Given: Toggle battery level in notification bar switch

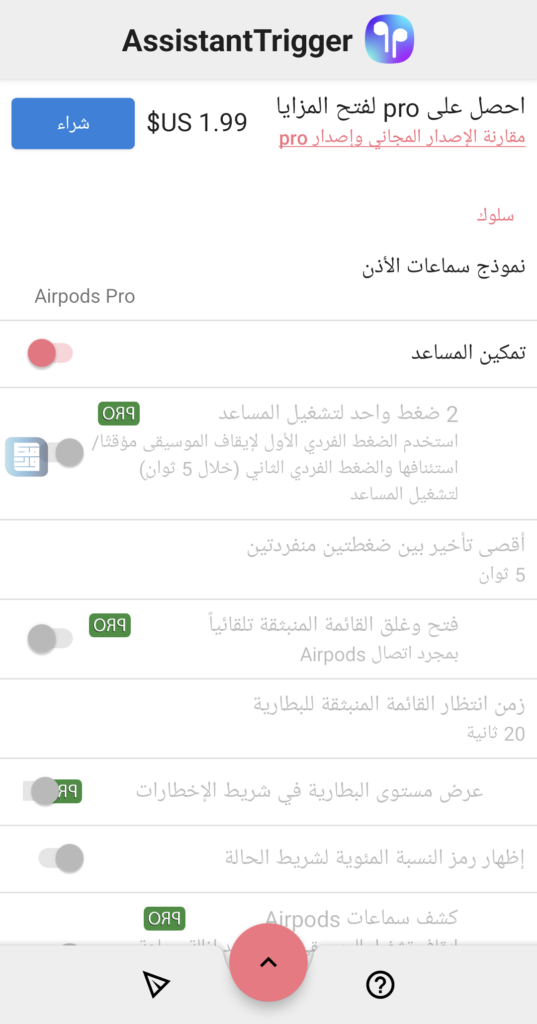Looking at the screenshot, I should tap(39, 791).
